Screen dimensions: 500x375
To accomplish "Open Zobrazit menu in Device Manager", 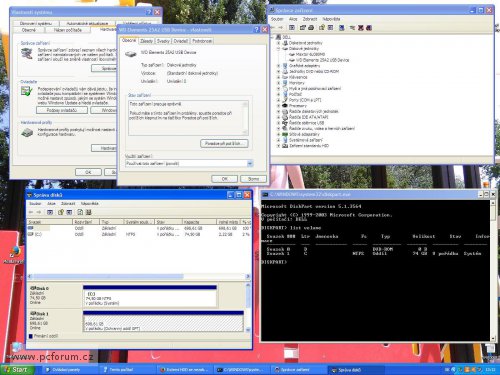I will click(x=310, y=19).
